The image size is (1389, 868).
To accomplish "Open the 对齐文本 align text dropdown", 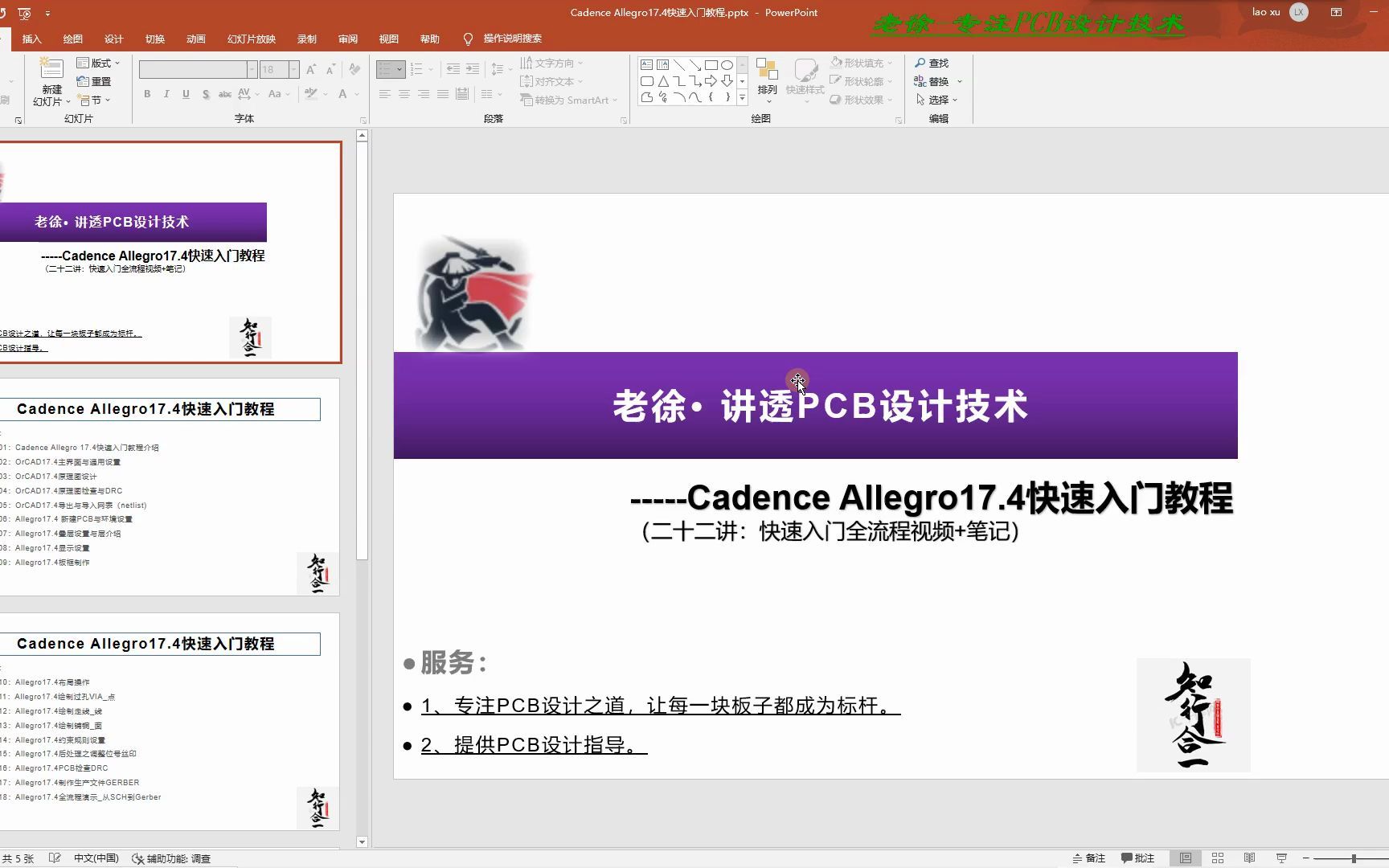I will pyautogui.click(x=551, y=81).
